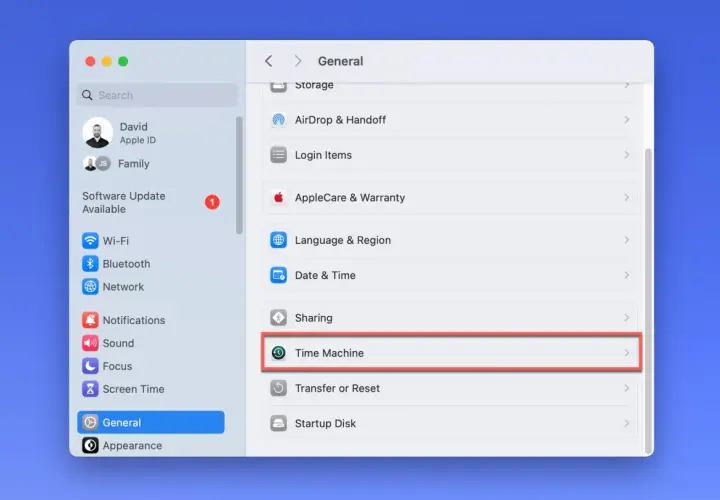Click the Language & Region globe icon

point(278,240)
